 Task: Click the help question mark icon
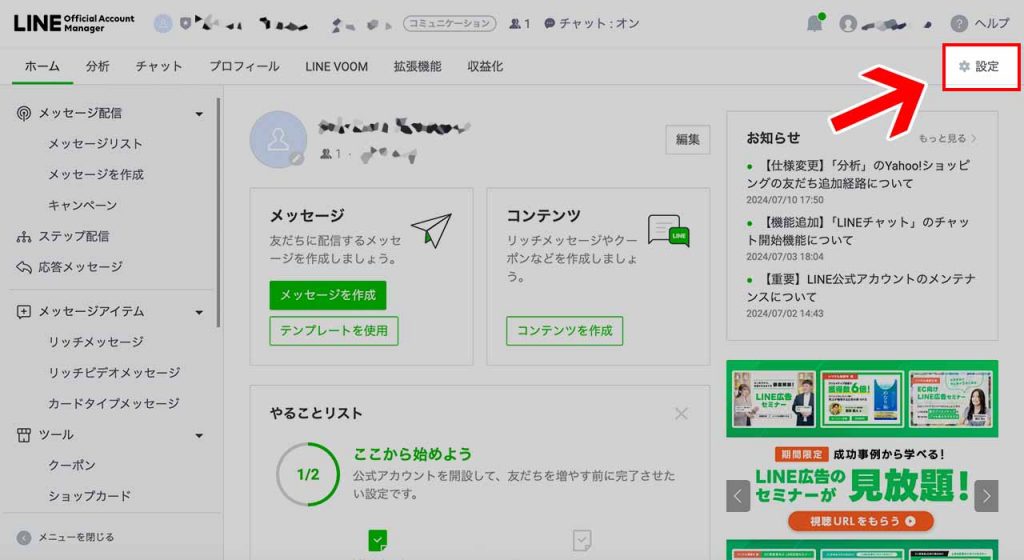click(x=959, y=23)
